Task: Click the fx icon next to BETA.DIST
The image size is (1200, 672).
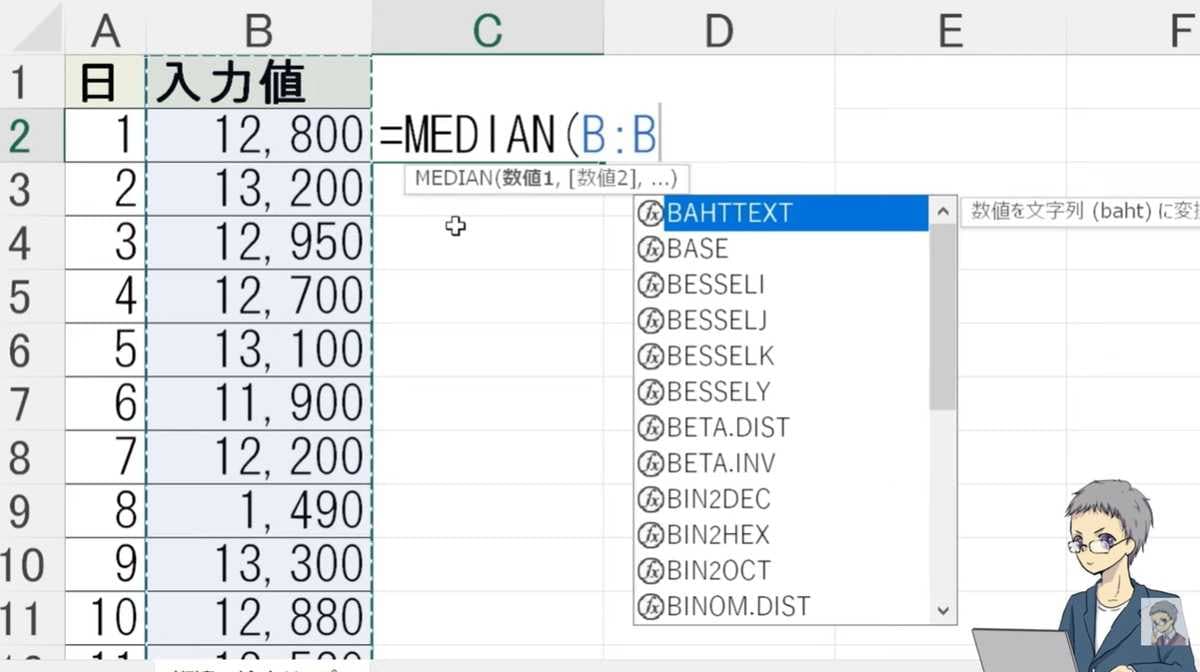Action: [x=651, y=428]
